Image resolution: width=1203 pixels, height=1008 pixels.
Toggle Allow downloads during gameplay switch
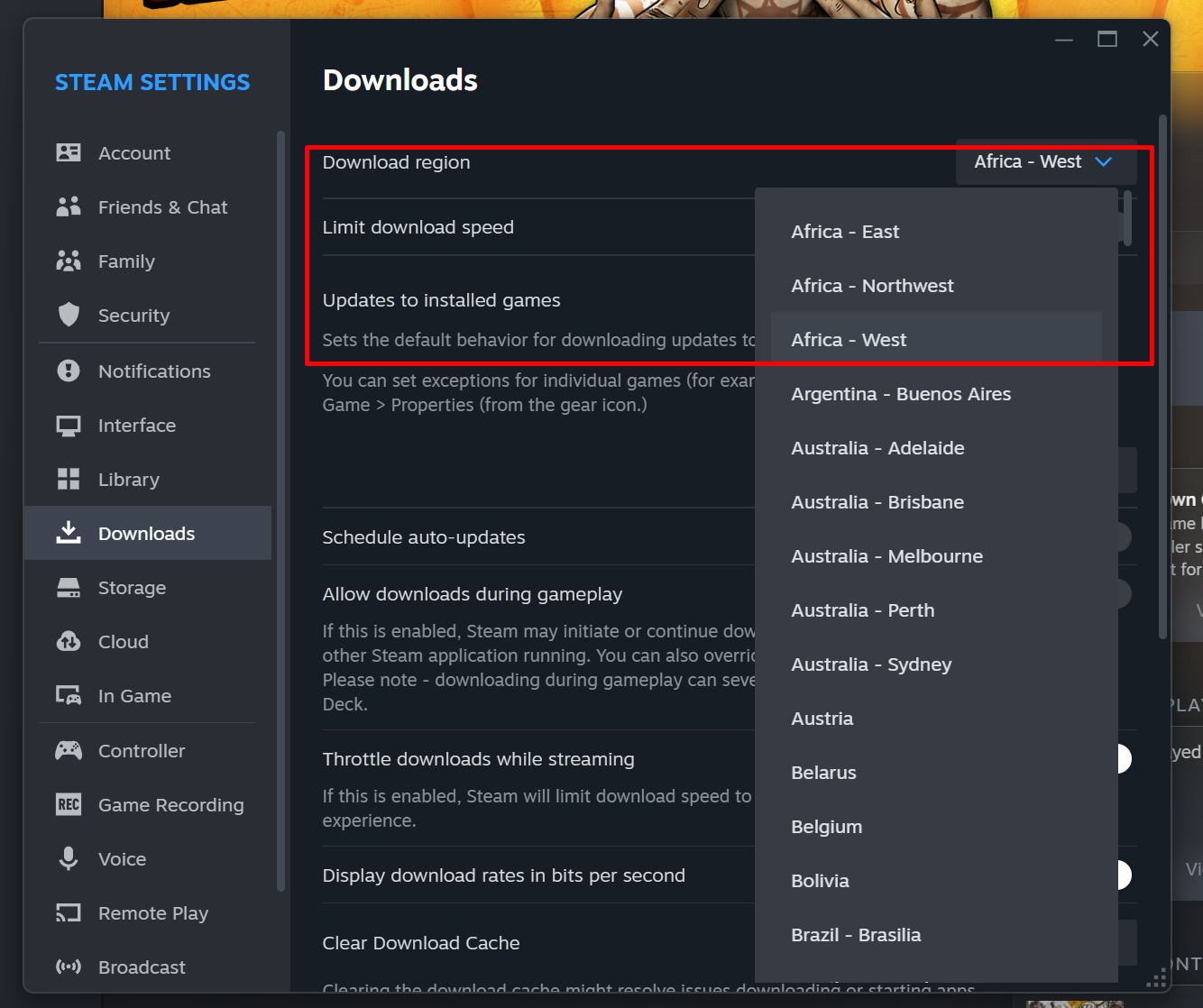(x=1124, y=593)
